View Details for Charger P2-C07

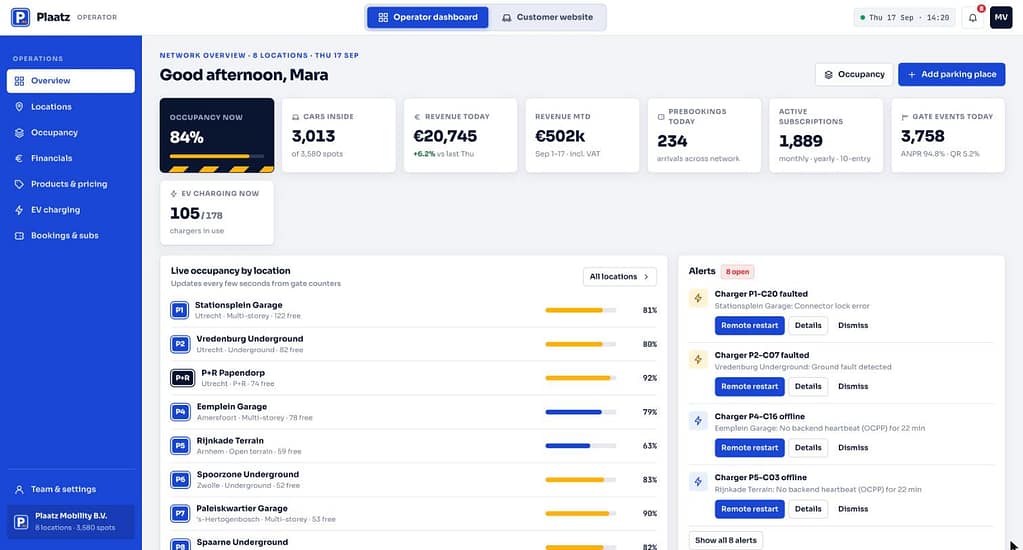(x=808, y=386)
